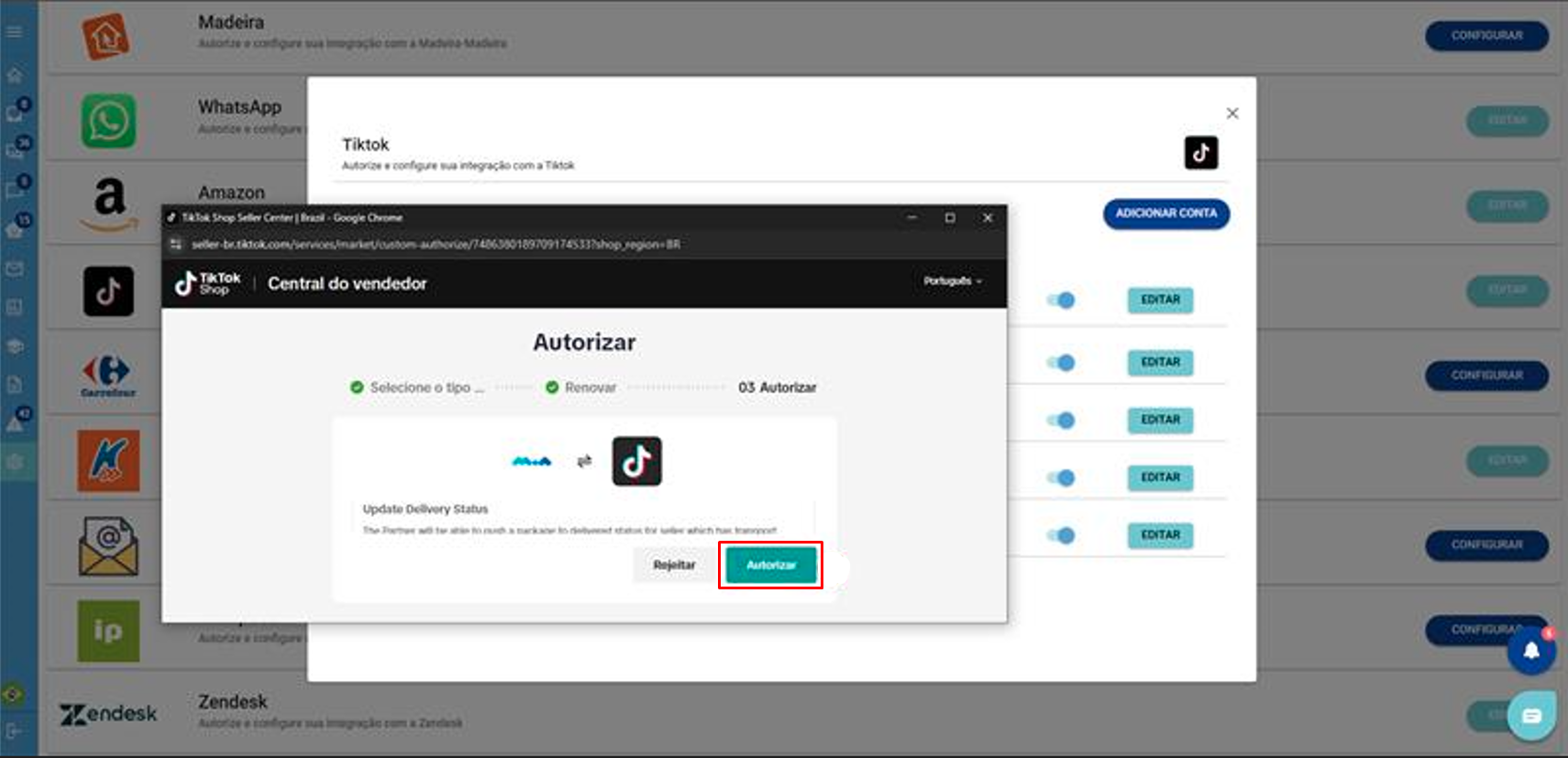This screenshot has height=758, width=1568.
Task: Click CONFIGURAR on the Carrefour row
Action: pos(1486,376)
